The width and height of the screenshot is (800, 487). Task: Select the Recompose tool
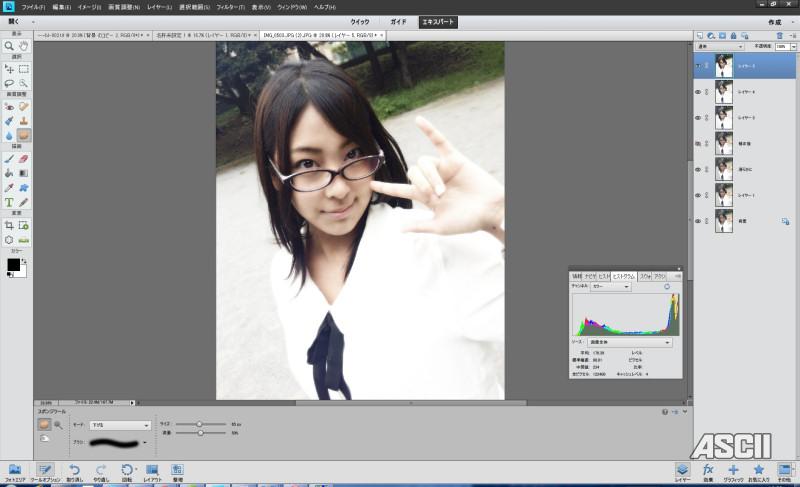pos(23,225)
